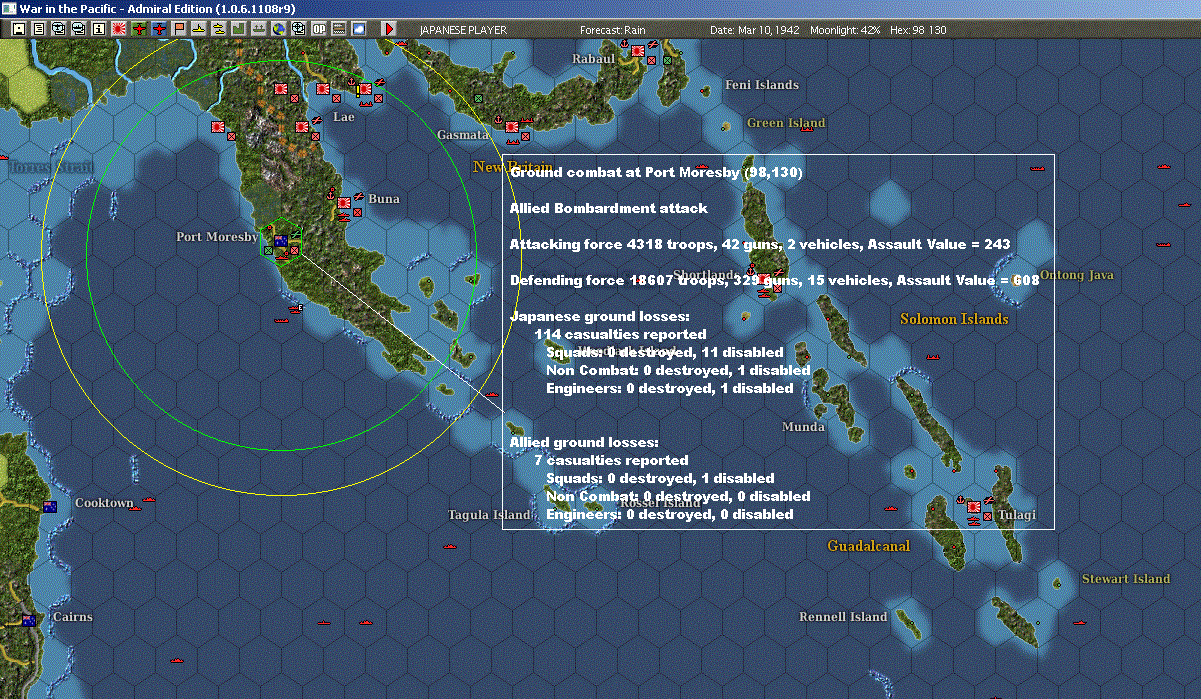Viewport: 1201px width, 699px height.
Task: Click the 'Defending force 18607 troops' line
Action: point(774,280)
